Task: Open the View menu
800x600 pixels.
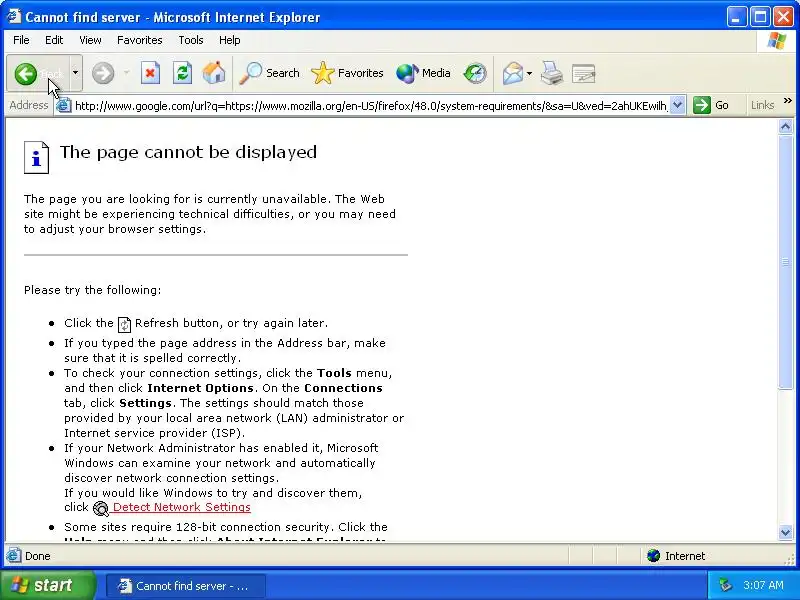Action: click(90, 40)
